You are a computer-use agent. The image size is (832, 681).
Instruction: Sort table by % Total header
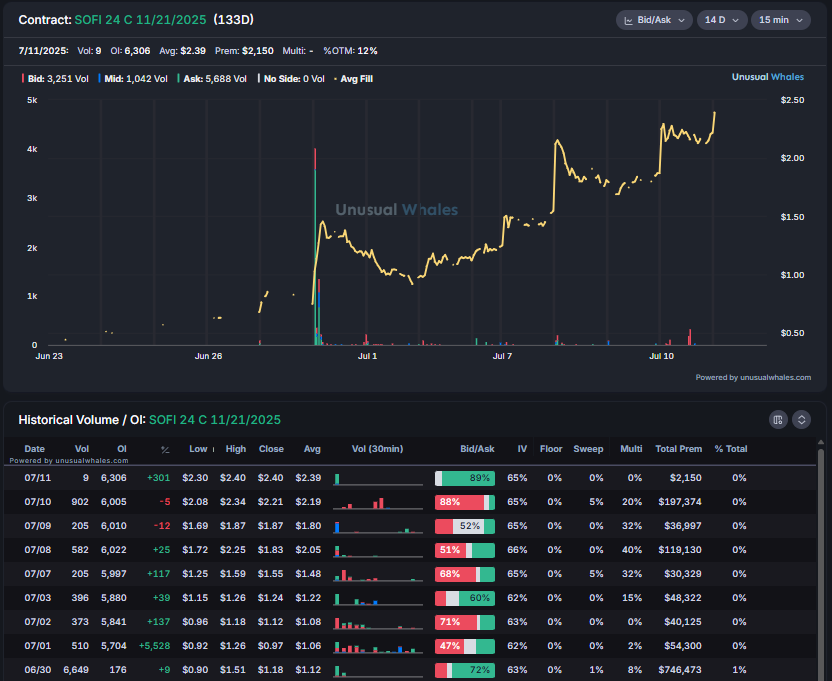730,449
